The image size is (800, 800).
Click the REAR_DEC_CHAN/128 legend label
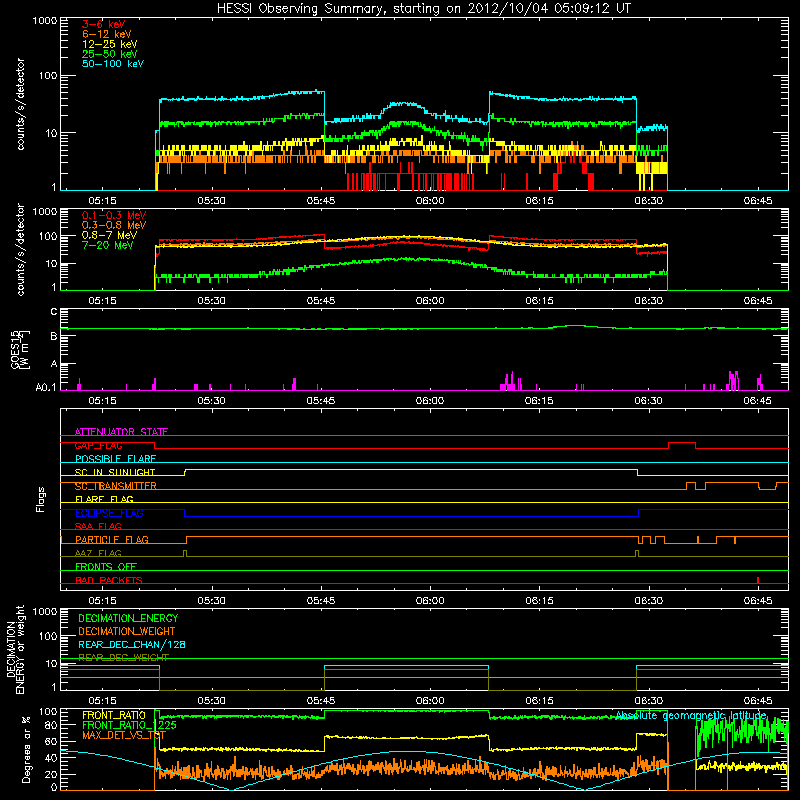click(x=132, y=644)
